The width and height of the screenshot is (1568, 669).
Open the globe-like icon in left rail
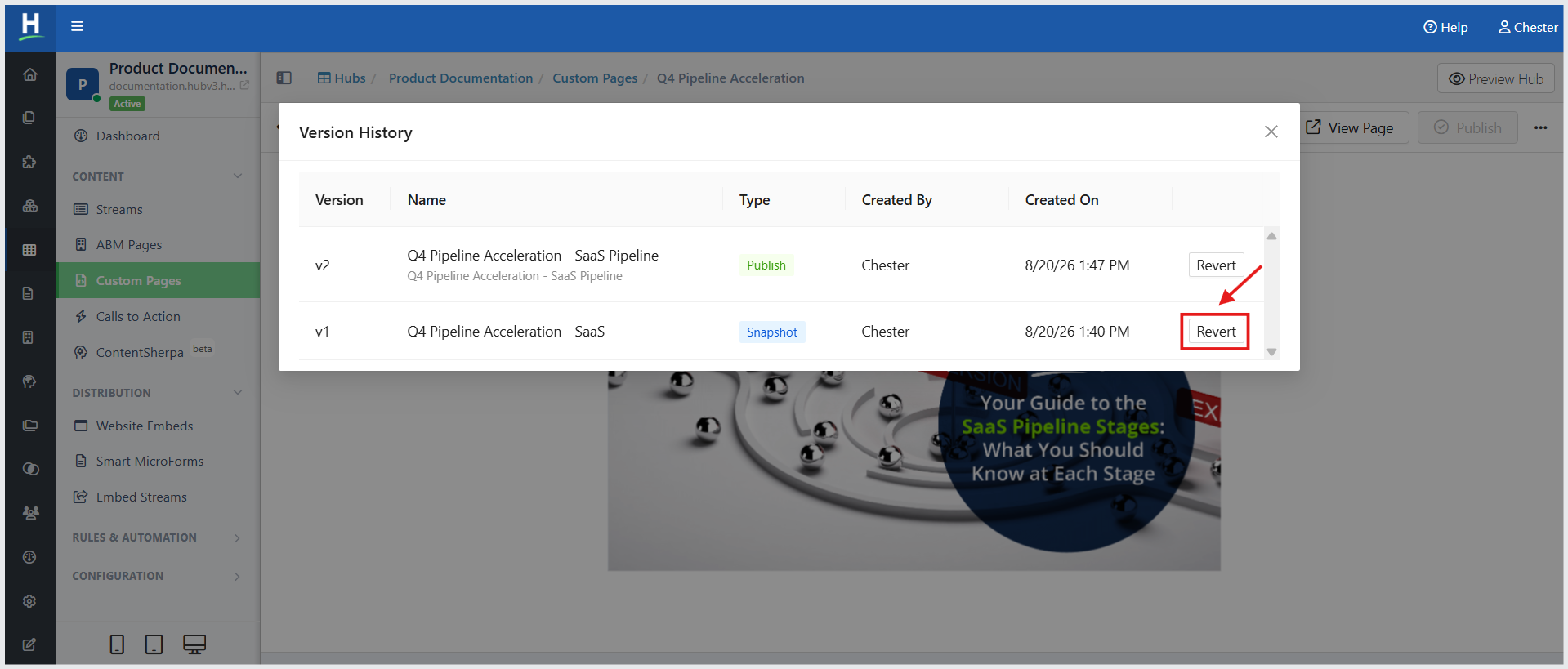[30, 557]
